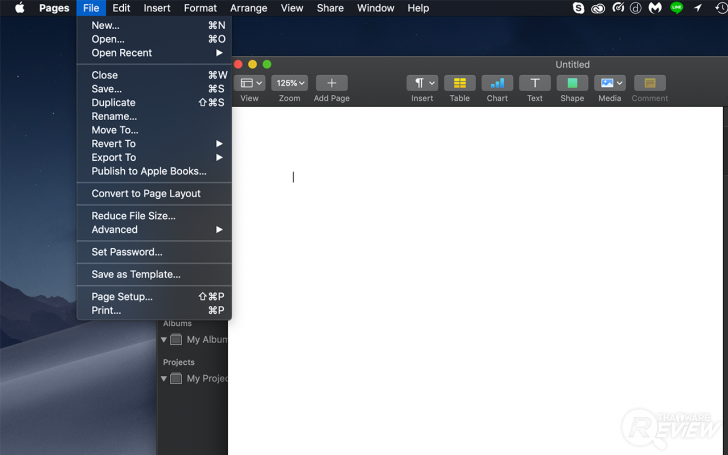The height and width of the screenshot is (455, 728).
Task: Open the Zoom 125% dropdown
Action: (x=290, y=83)
